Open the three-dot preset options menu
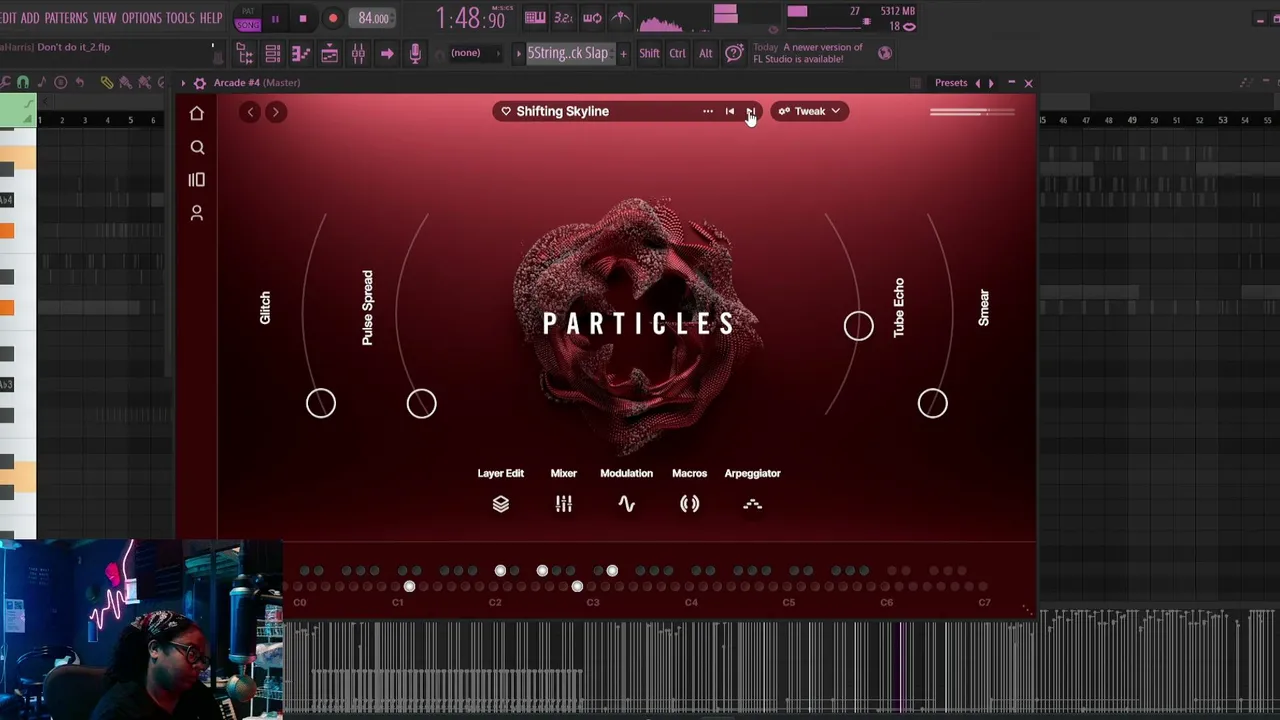Viewport: 1280px width, 720px height. tap(707, 111)
